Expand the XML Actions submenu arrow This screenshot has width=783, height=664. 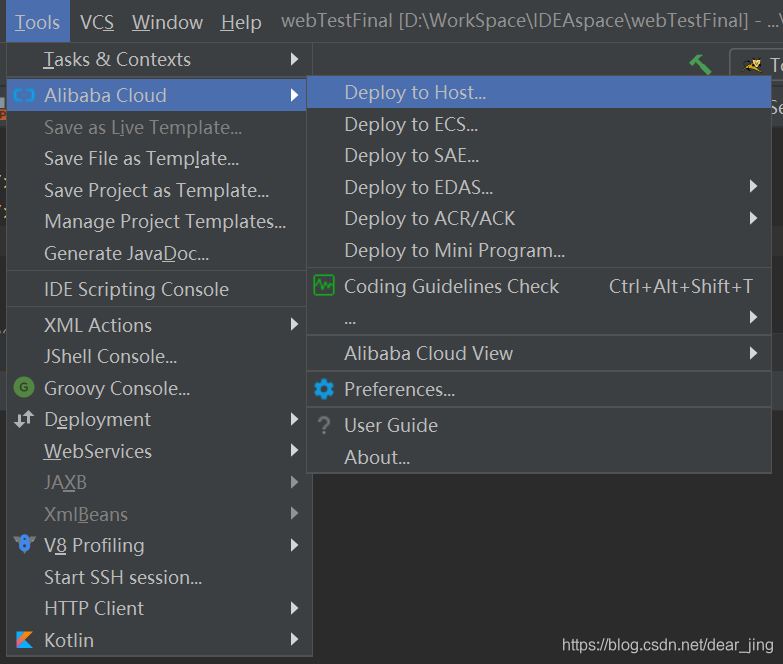tap(295, 325)
